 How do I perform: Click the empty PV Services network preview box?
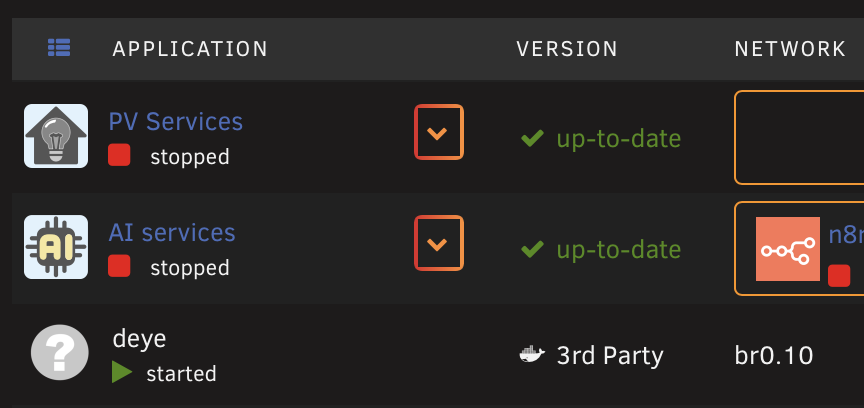(800, 137)
